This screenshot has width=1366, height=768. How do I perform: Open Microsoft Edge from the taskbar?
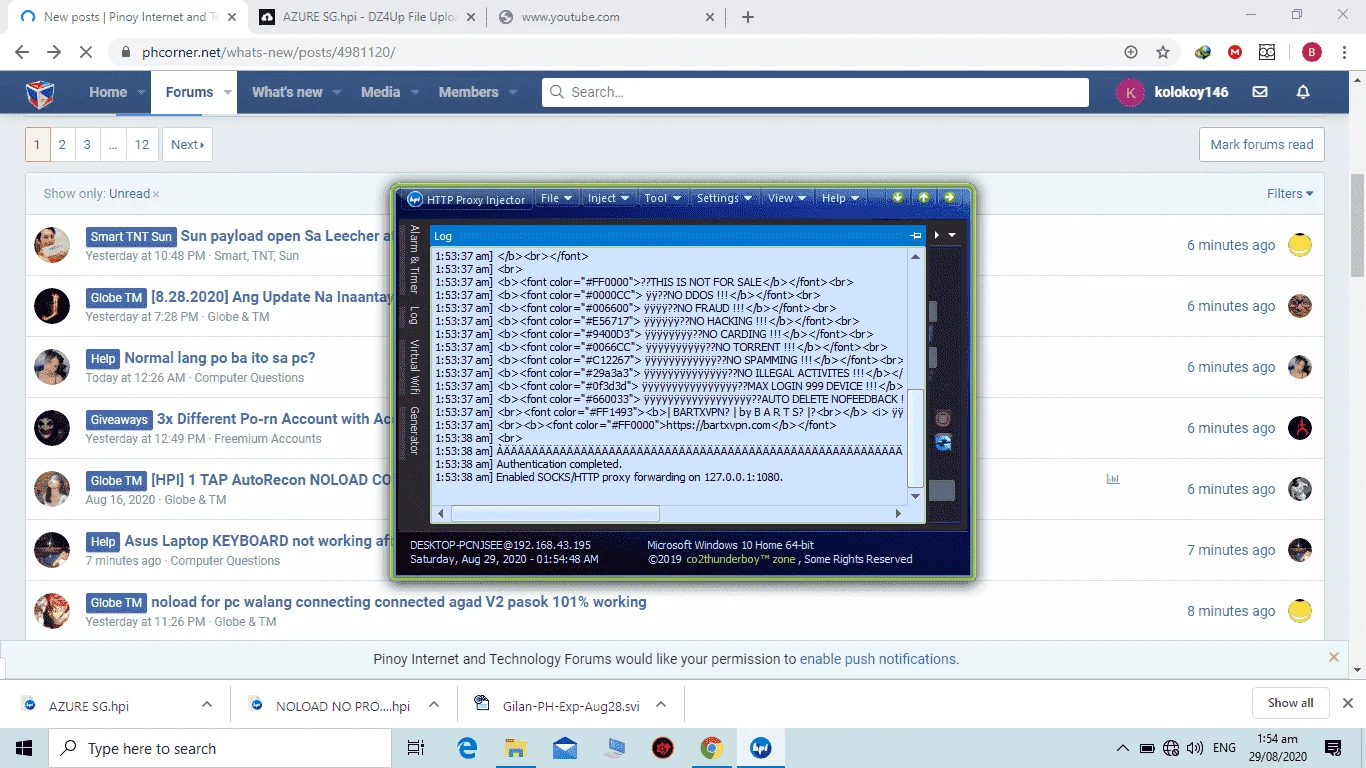(467, 748)
